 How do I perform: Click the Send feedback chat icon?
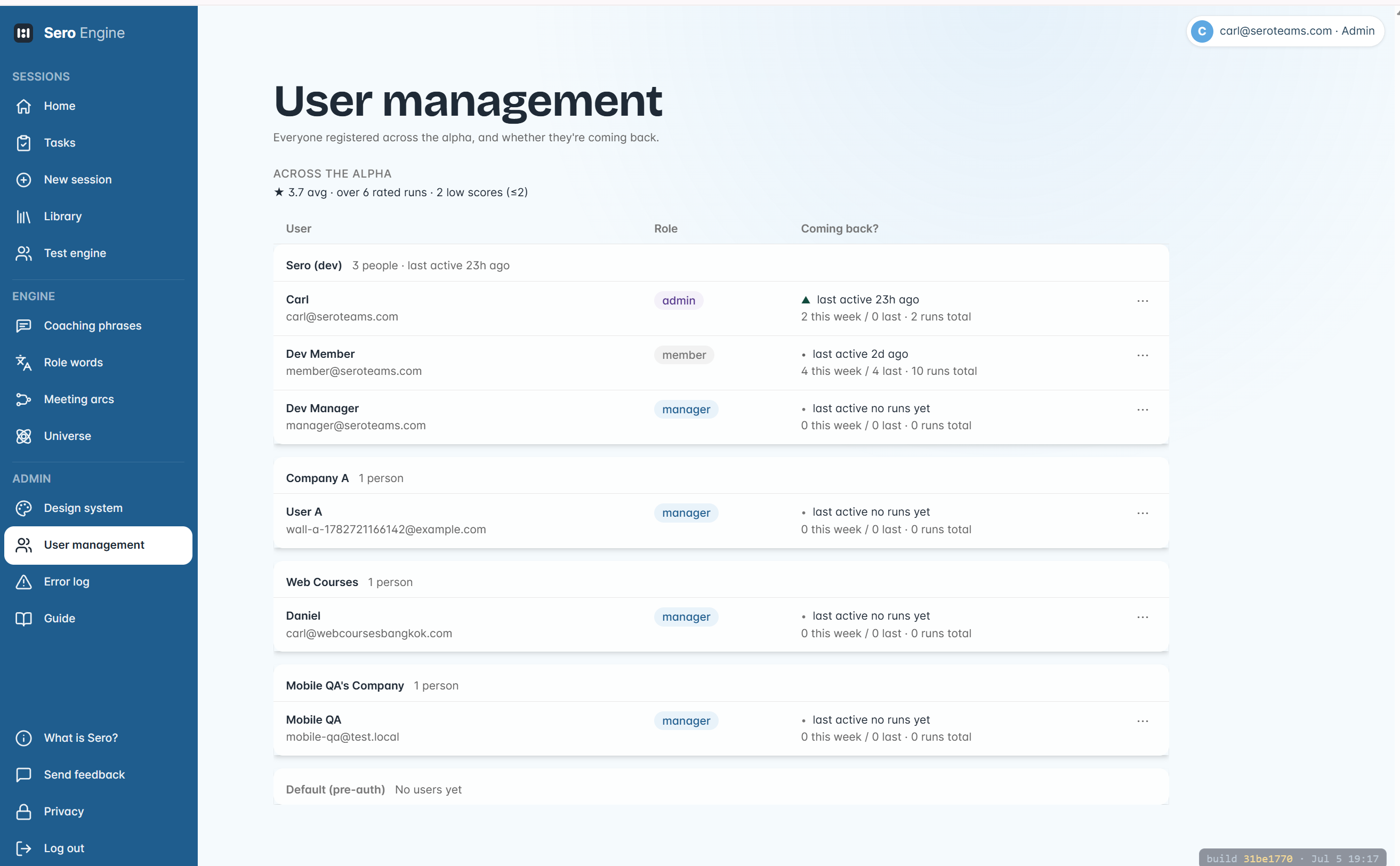click(23, 775)
